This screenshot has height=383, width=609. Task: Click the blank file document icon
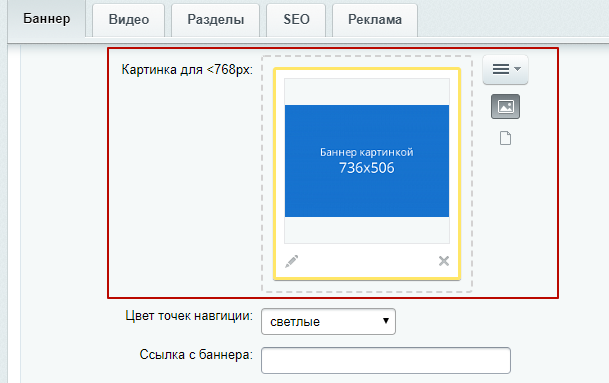(505, 138)
